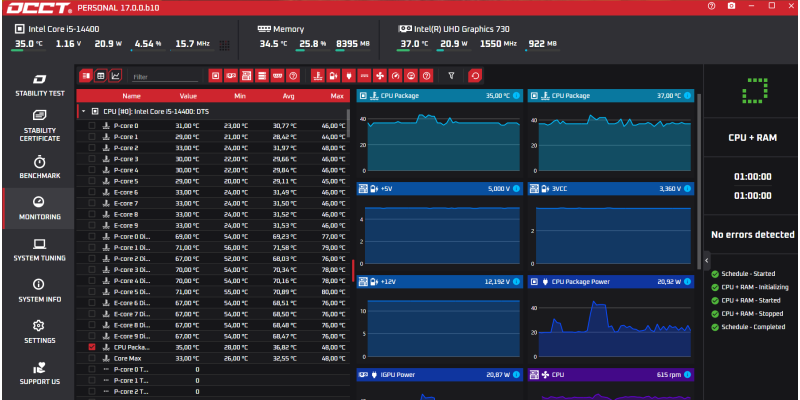Switch to combined table and graph view
The width and height of the screenshot is (800, 400).
(86, 76)
